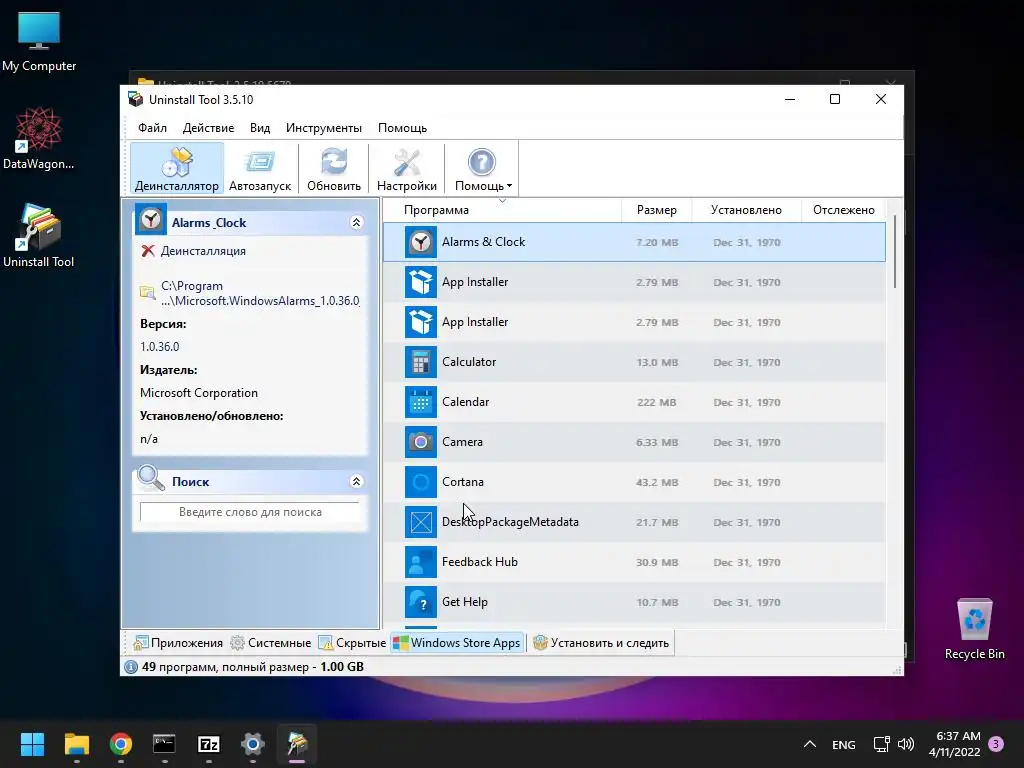Switch to the Приложения tab
Viewport: 1024px width, 768px height.
[178, 643]
